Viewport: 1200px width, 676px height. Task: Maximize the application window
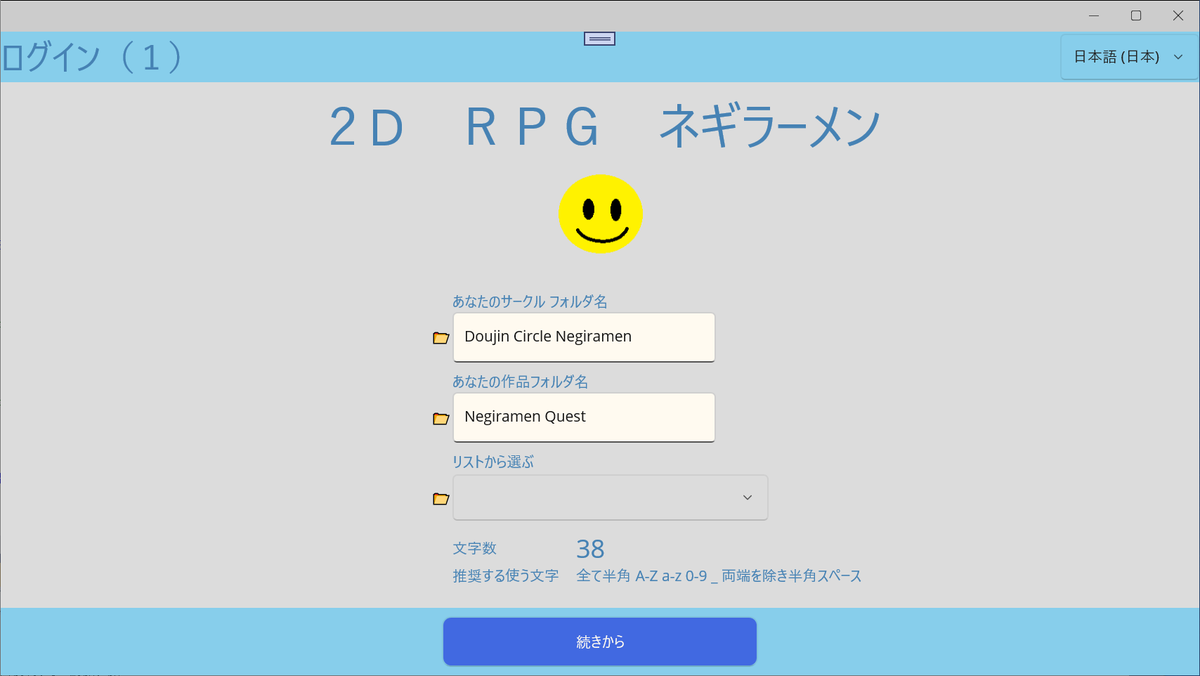pos(1136,15)
